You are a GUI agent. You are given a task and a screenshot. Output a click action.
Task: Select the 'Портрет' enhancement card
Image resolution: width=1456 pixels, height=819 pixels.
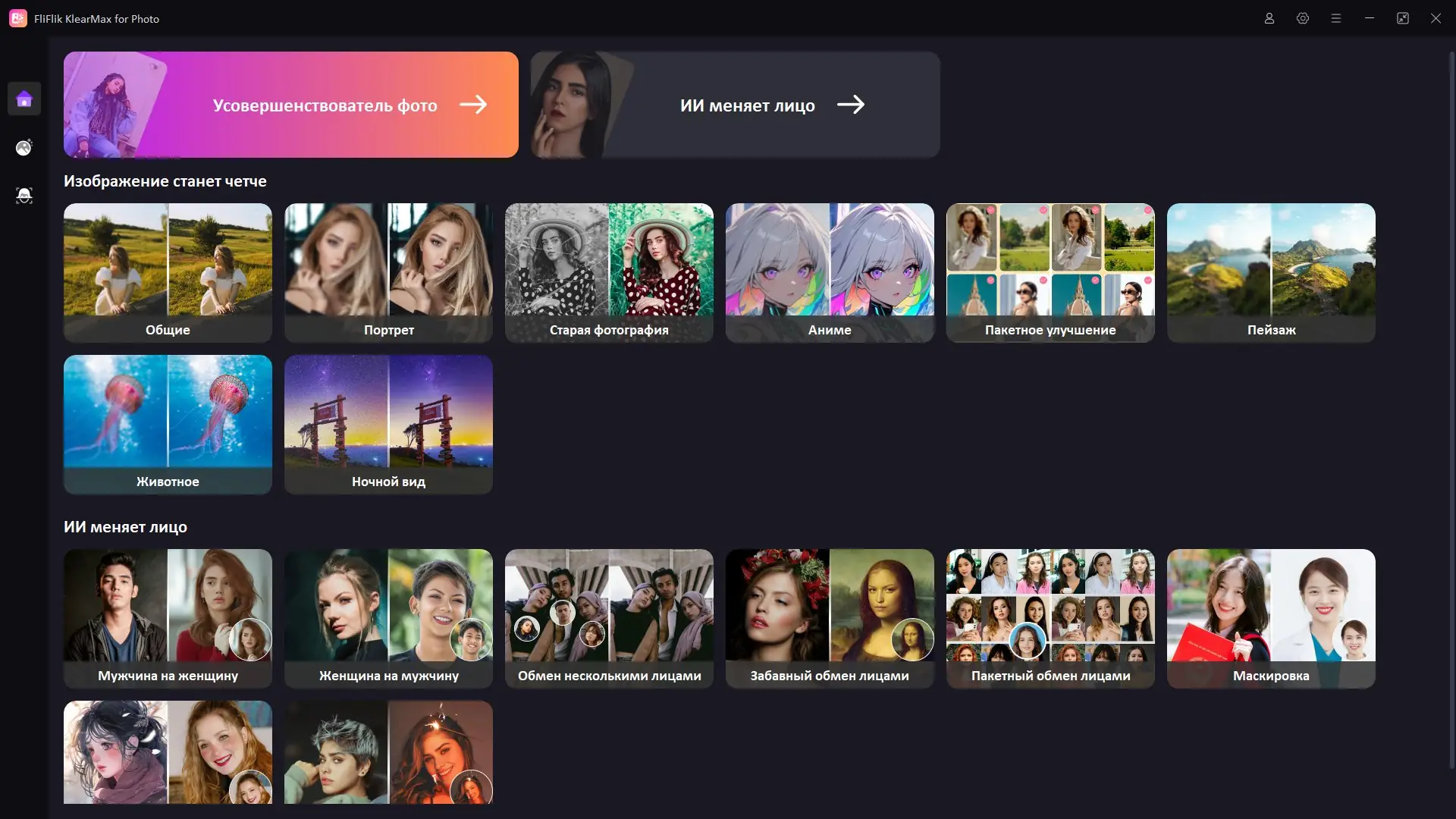click(388, 272)
